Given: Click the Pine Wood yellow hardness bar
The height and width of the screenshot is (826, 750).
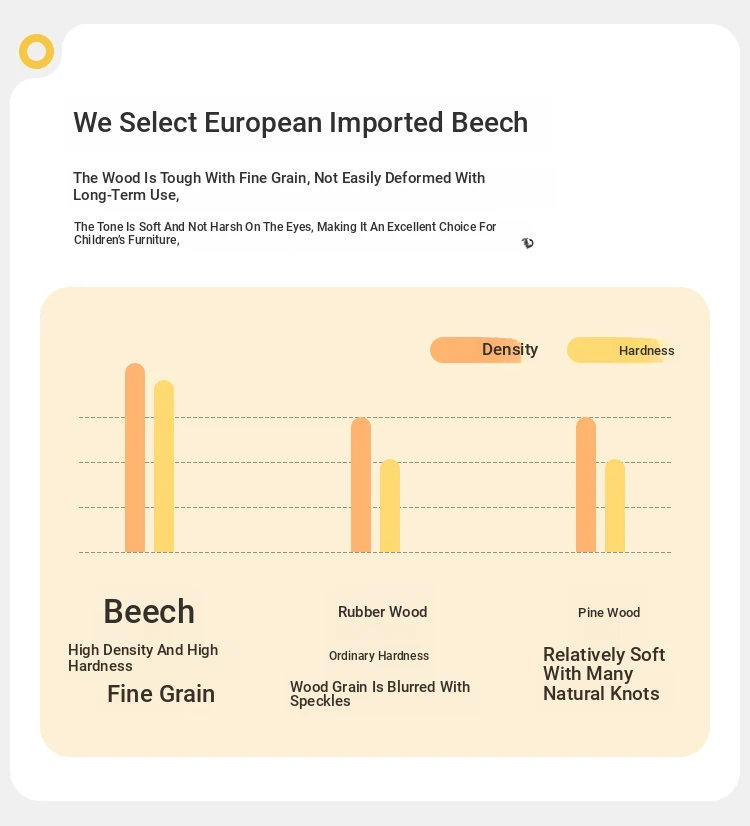Looking at the screenshot, I should point(615,506).
